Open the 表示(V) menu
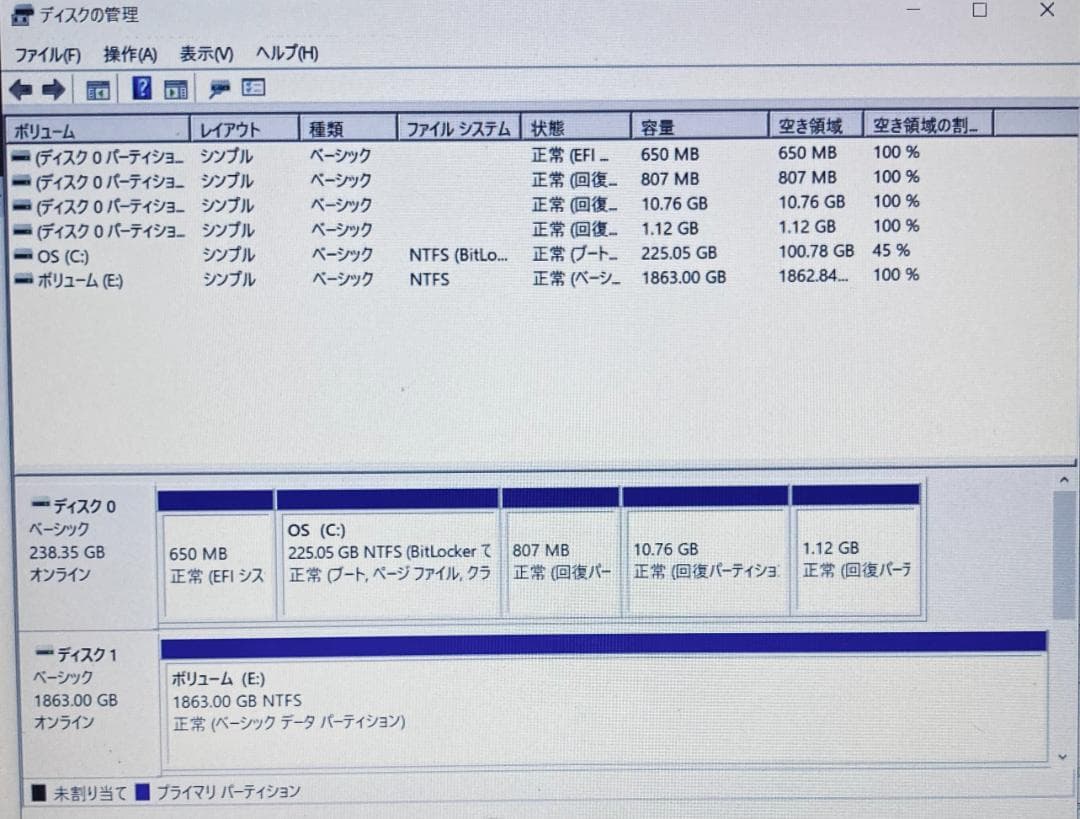 pyautogui.click(x=203, y=52)
